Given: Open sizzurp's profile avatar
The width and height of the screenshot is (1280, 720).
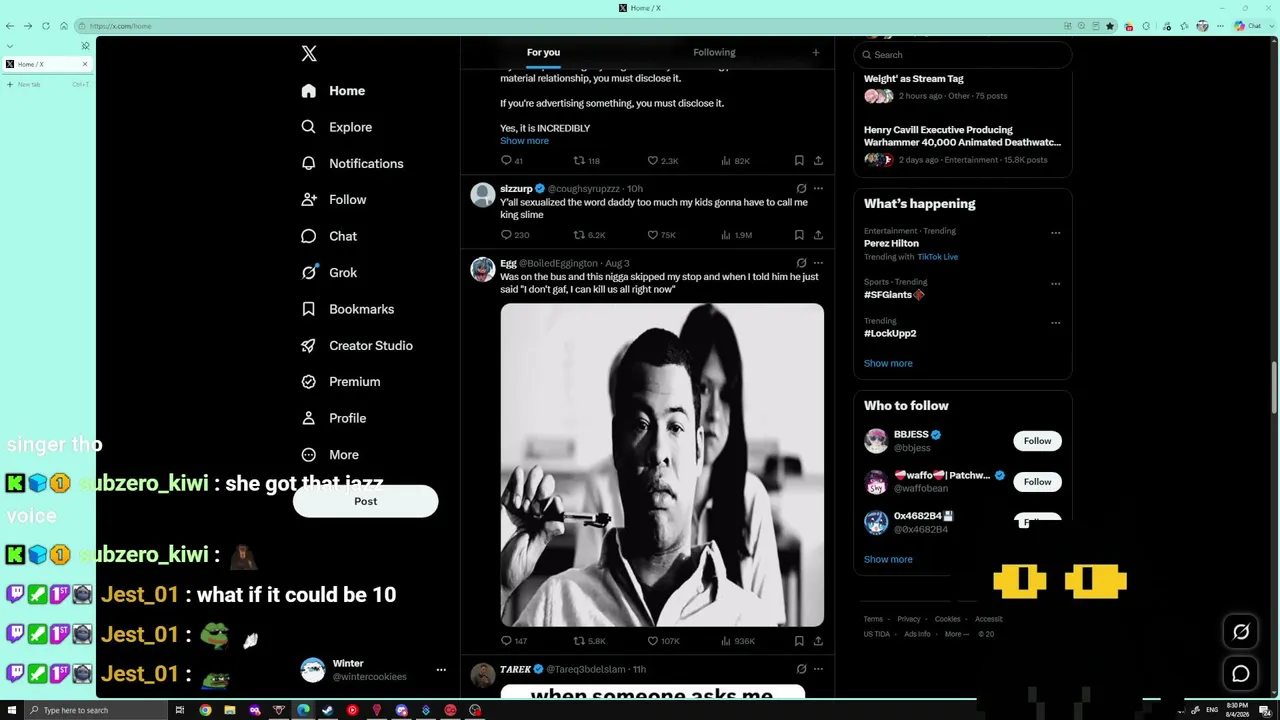Looking at the screenshot, I should [483, 194].
